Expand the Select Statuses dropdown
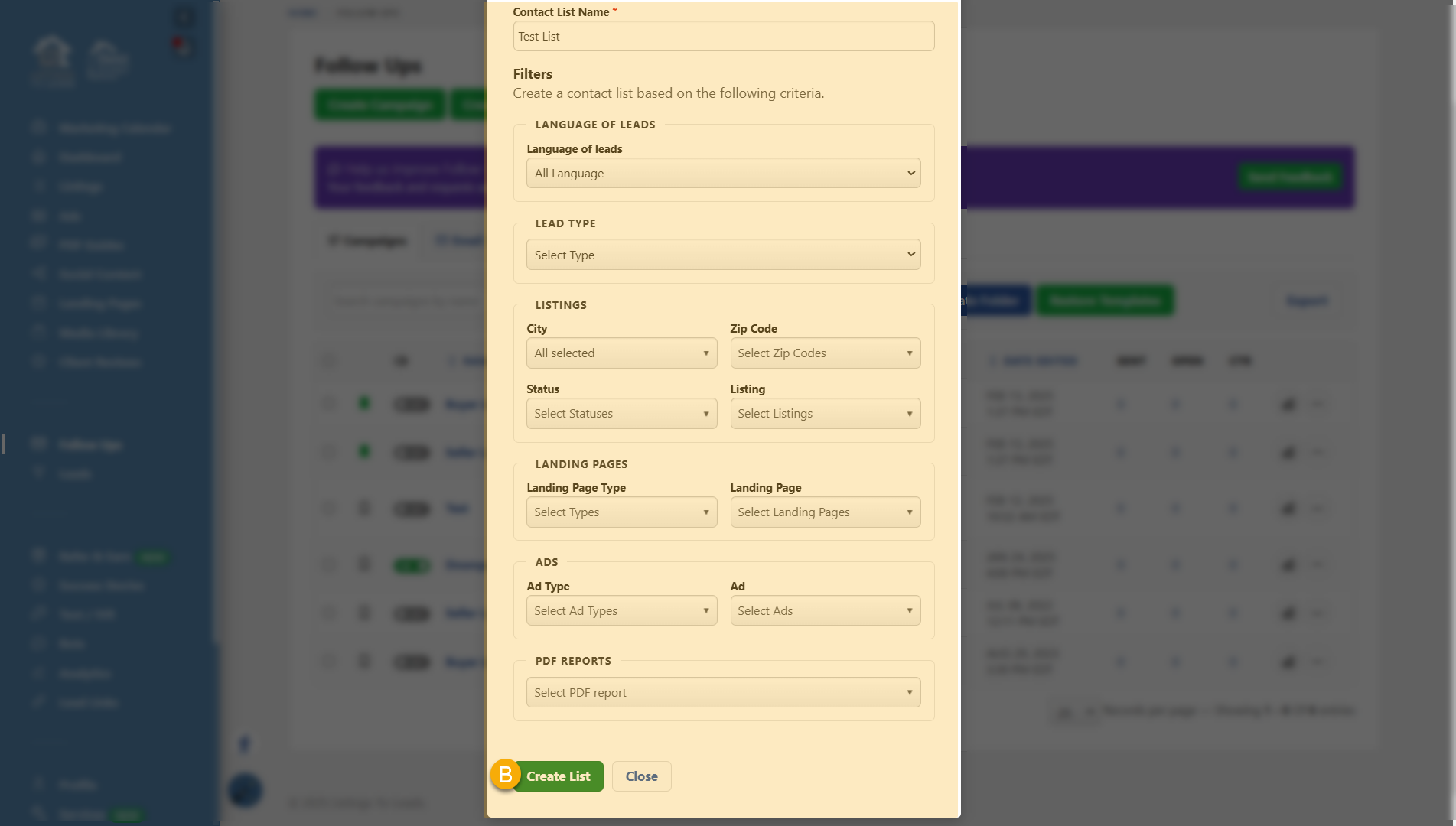The width and height of the screenshot is (1456, 826). (x=621, y=413)
